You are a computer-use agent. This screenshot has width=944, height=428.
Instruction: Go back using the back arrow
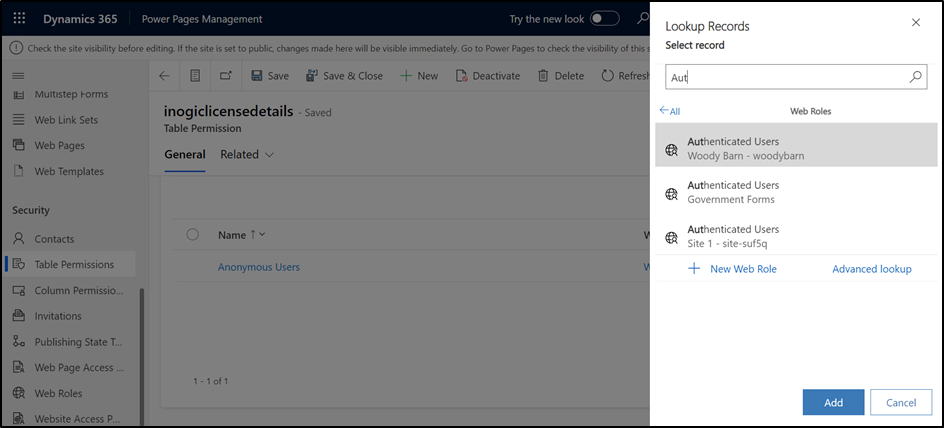[164, 76]
